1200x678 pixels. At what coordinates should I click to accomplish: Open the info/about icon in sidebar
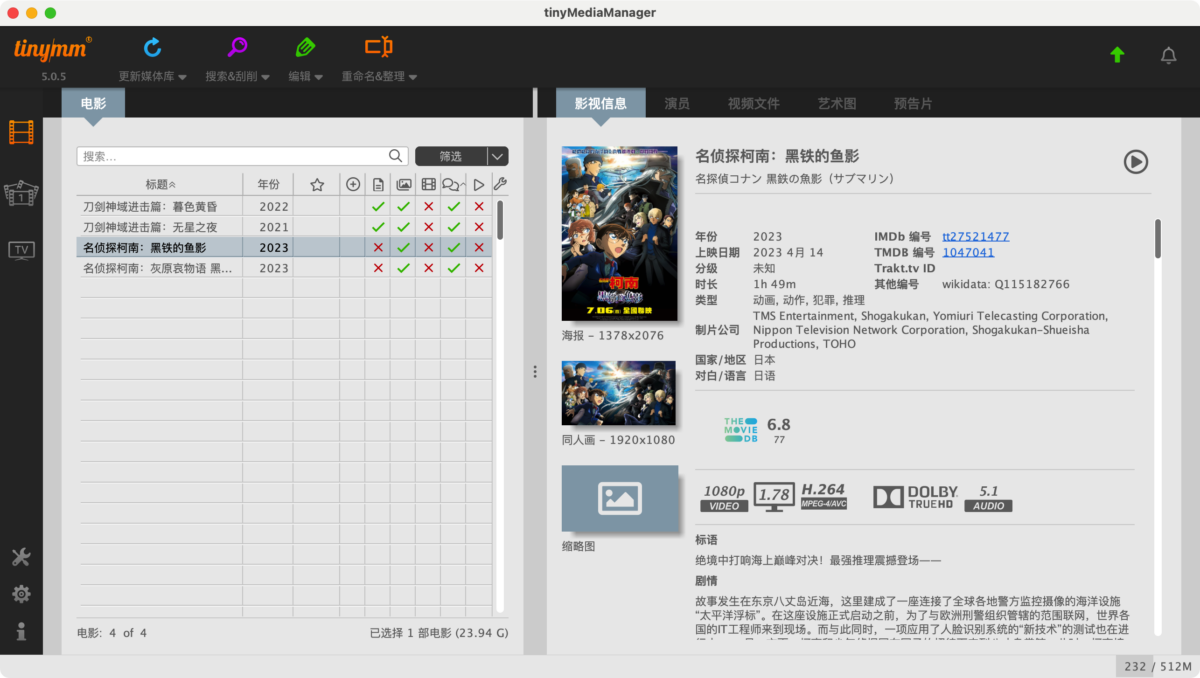(21, 631)
